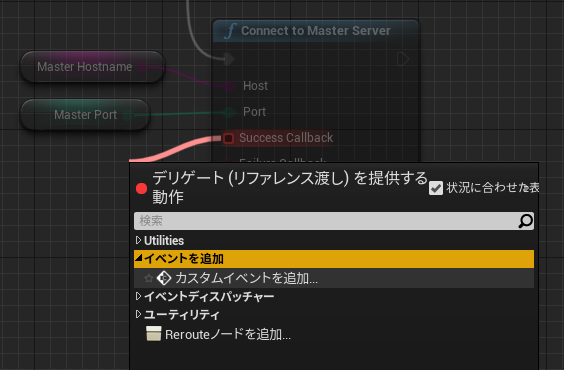
Task: Click the favorite star beside カスタムイベントを追加
Action: [148, 278]
